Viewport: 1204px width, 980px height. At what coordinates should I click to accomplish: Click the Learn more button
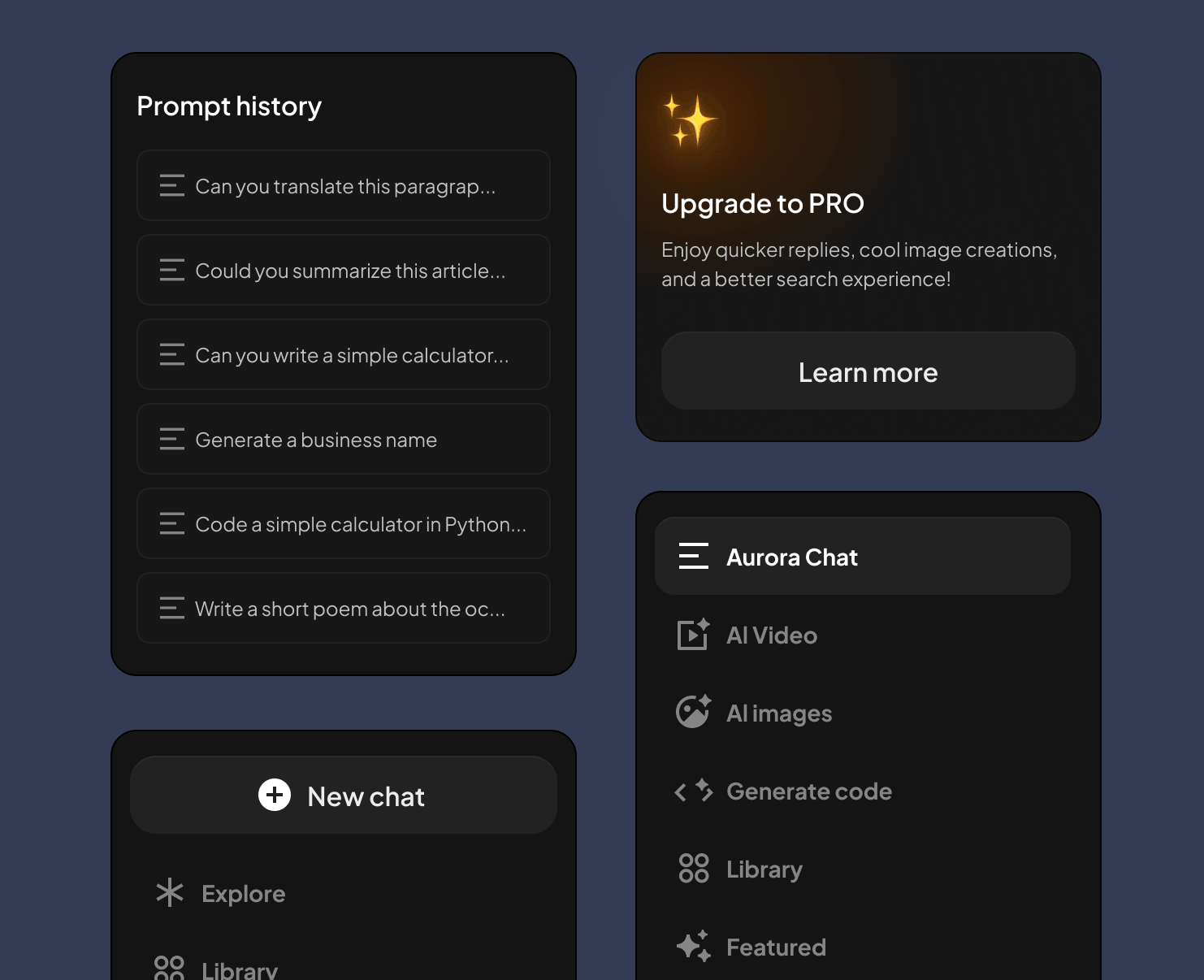pos(868,371)
